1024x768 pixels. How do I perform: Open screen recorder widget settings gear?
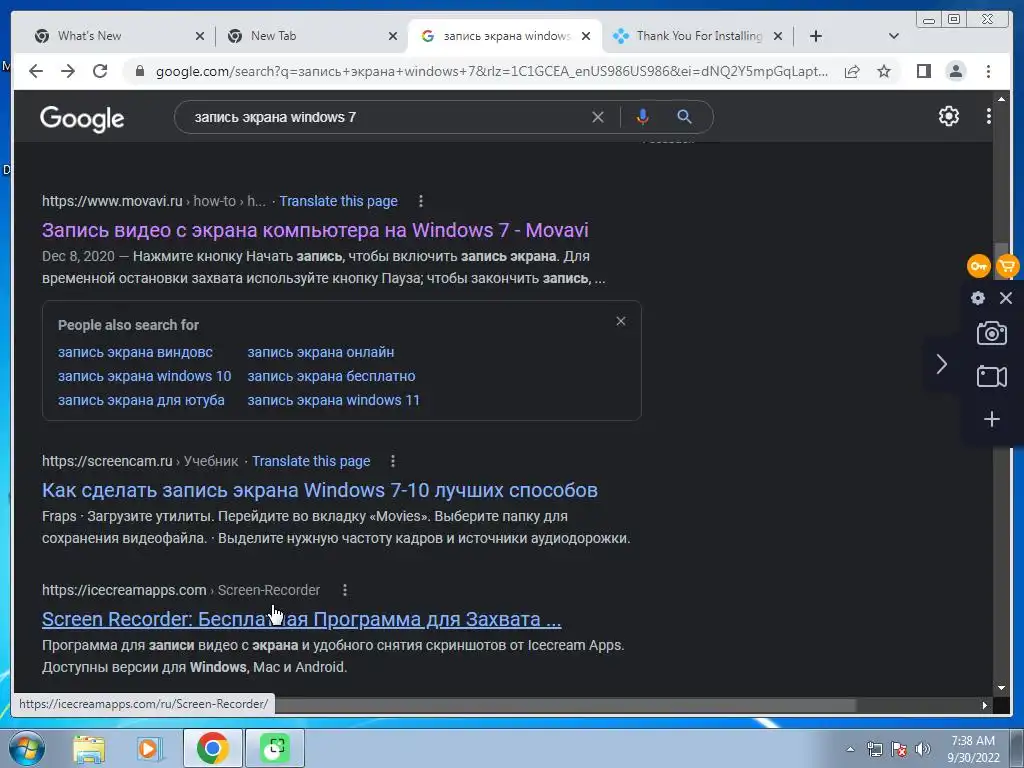[x=978, y=298]
